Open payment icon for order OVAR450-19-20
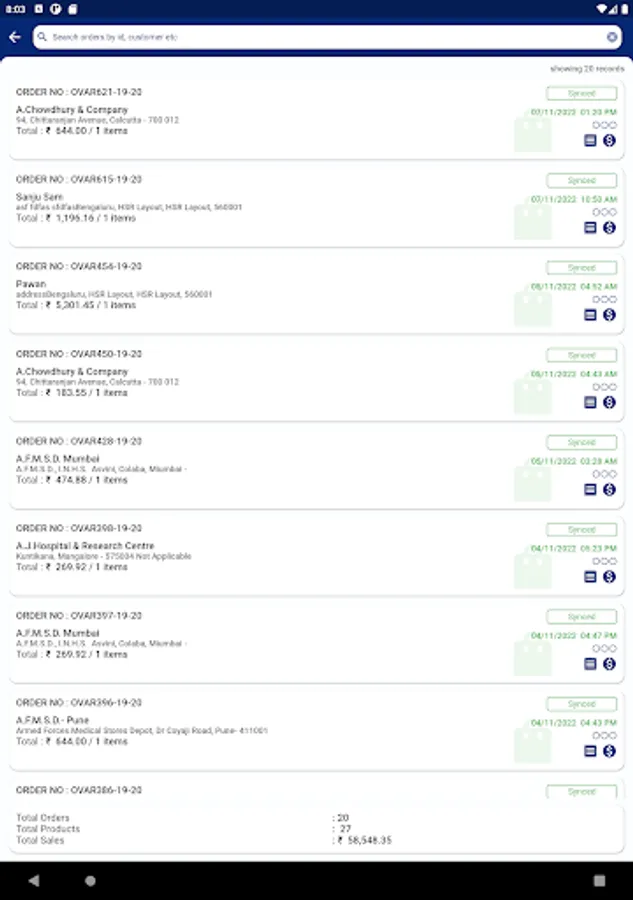 609,402
